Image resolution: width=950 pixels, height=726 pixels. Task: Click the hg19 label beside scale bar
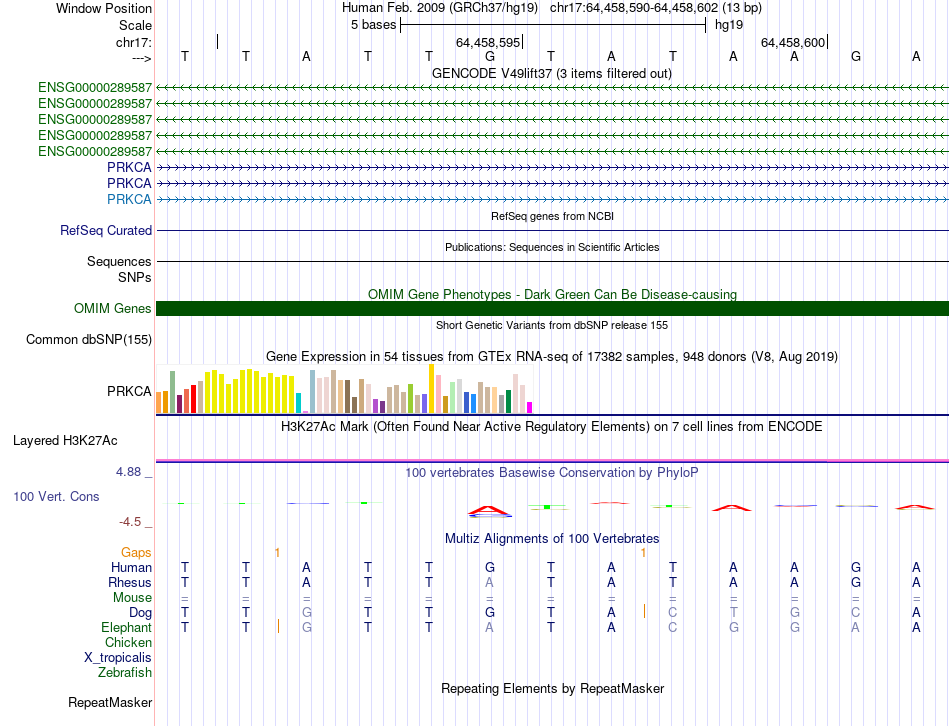click(729, 25)
